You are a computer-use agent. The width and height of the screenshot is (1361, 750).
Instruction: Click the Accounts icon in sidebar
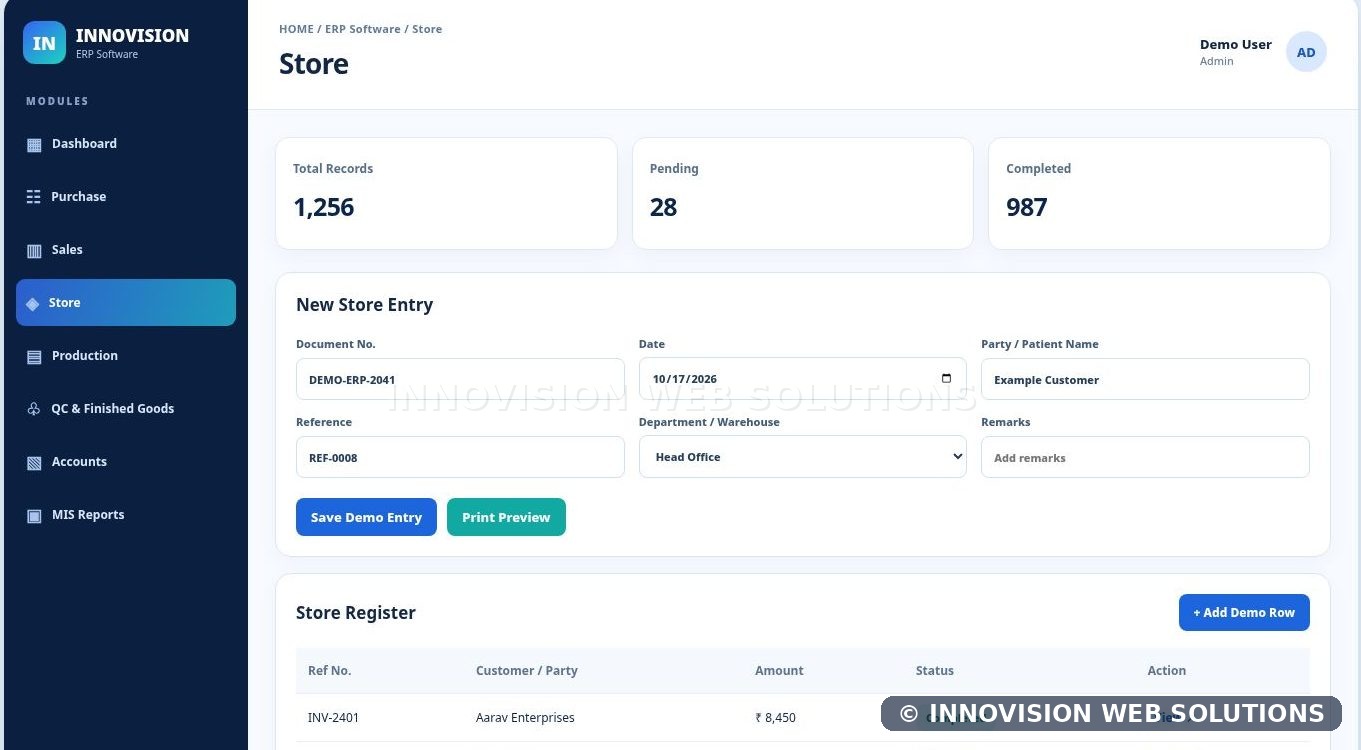[34, 462]
